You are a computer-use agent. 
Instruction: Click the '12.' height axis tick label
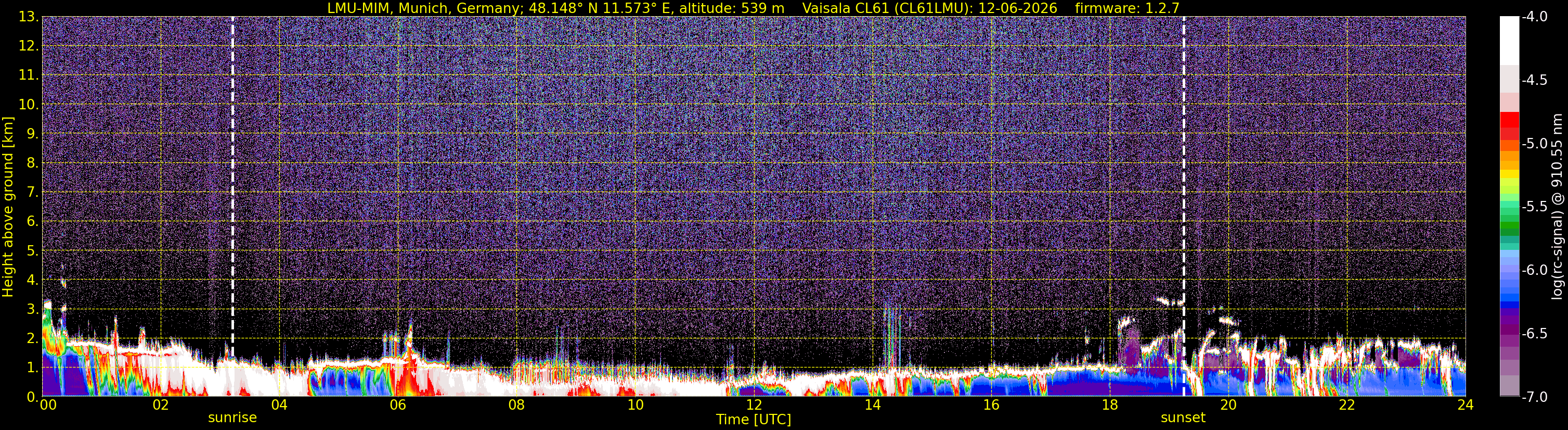point(28,46)
